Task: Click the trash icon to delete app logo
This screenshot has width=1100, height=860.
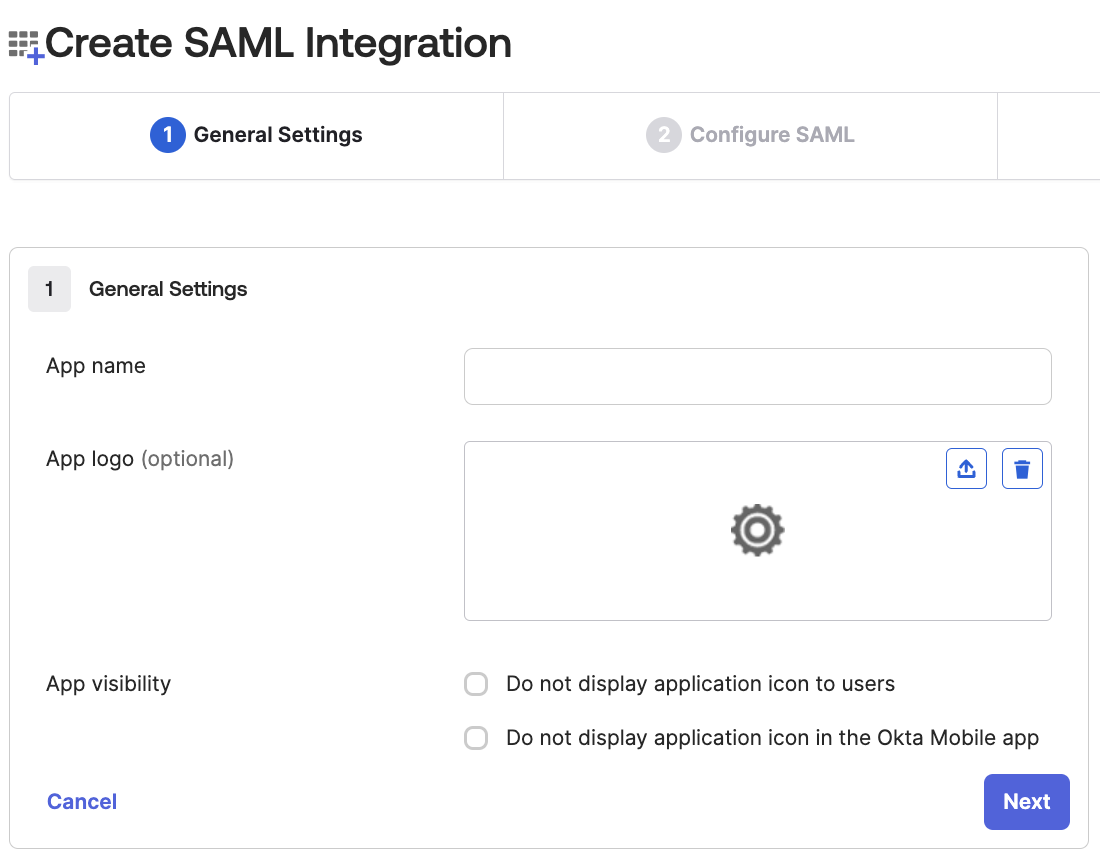Action: [1022, 468]
